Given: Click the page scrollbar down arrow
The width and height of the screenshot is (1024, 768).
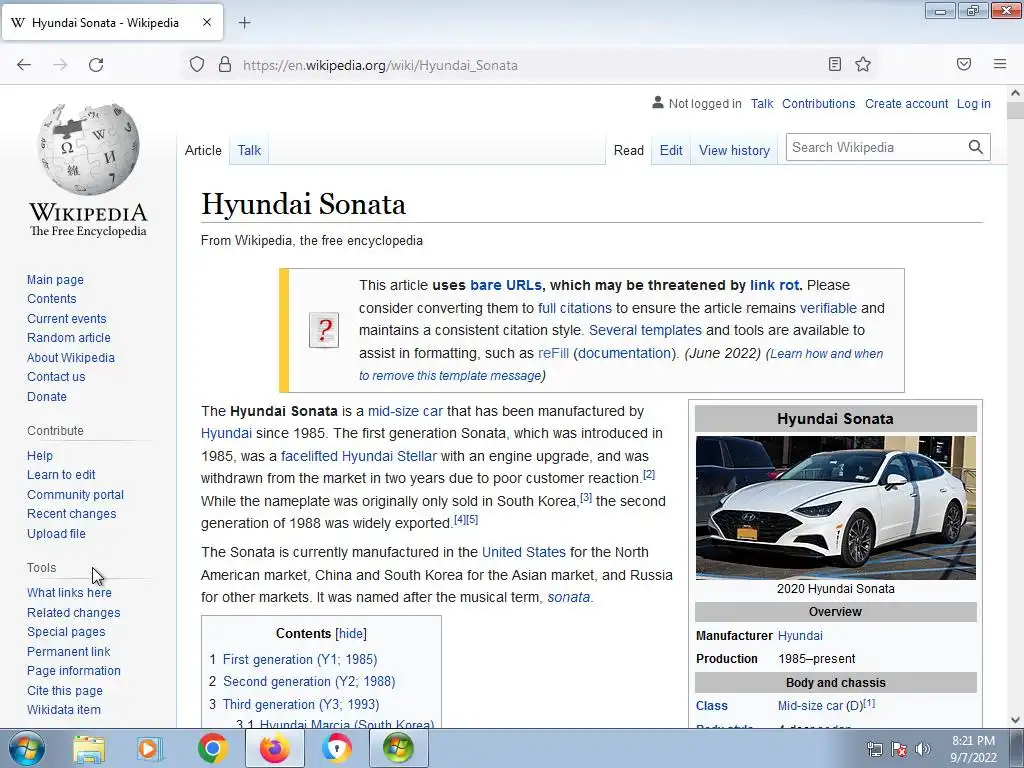Looking at the screenshot, I should click(1015, 720).
